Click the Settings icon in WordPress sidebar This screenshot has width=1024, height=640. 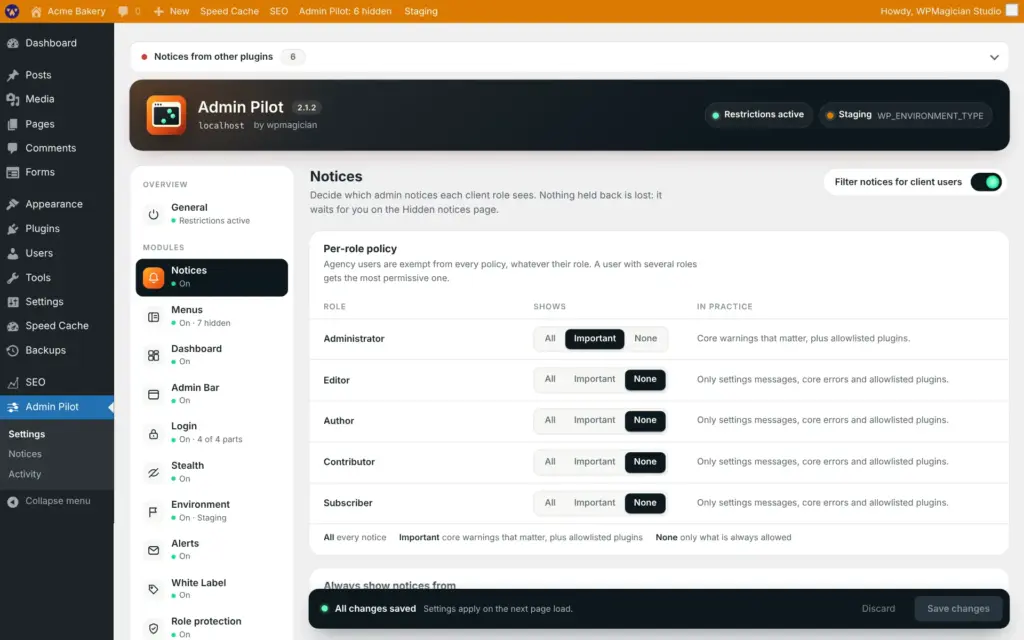[13, 302]
